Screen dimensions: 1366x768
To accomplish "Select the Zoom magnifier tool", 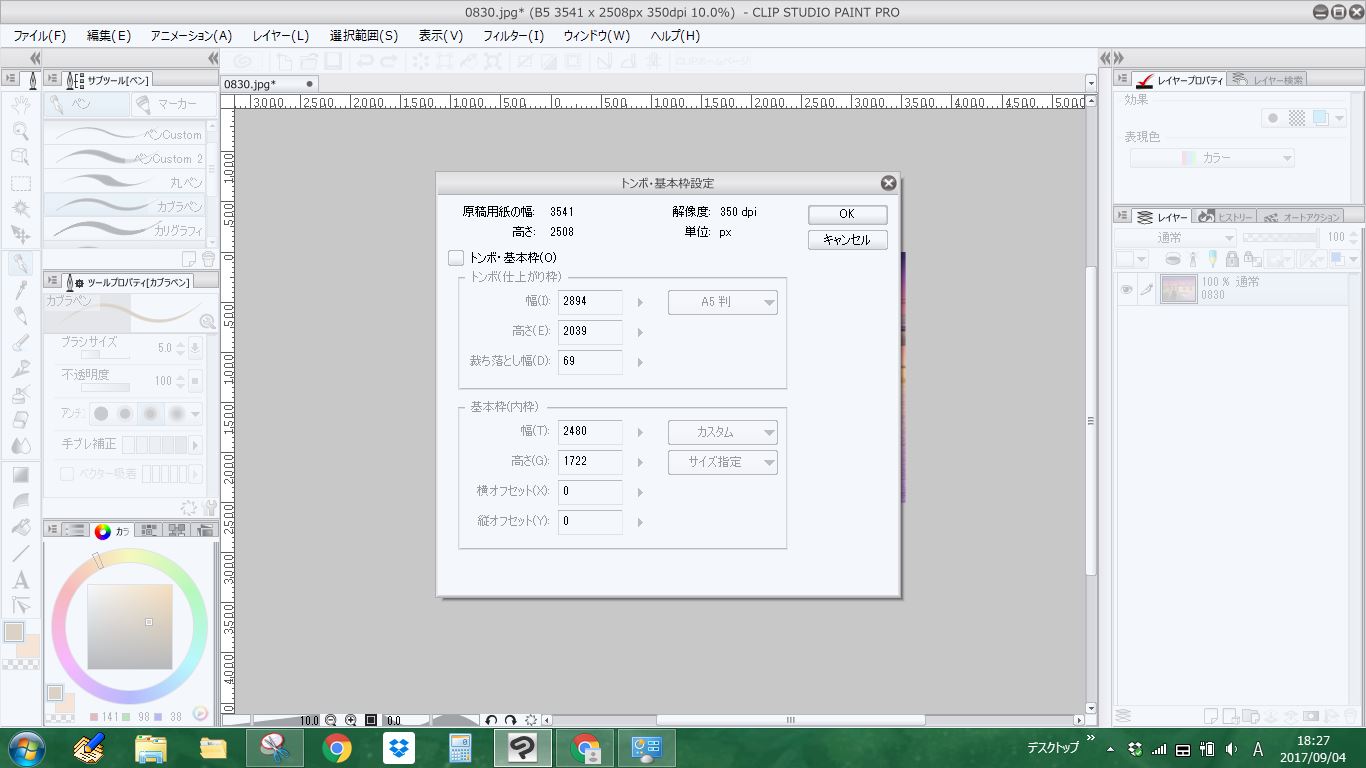I will (x=20, y=131).
